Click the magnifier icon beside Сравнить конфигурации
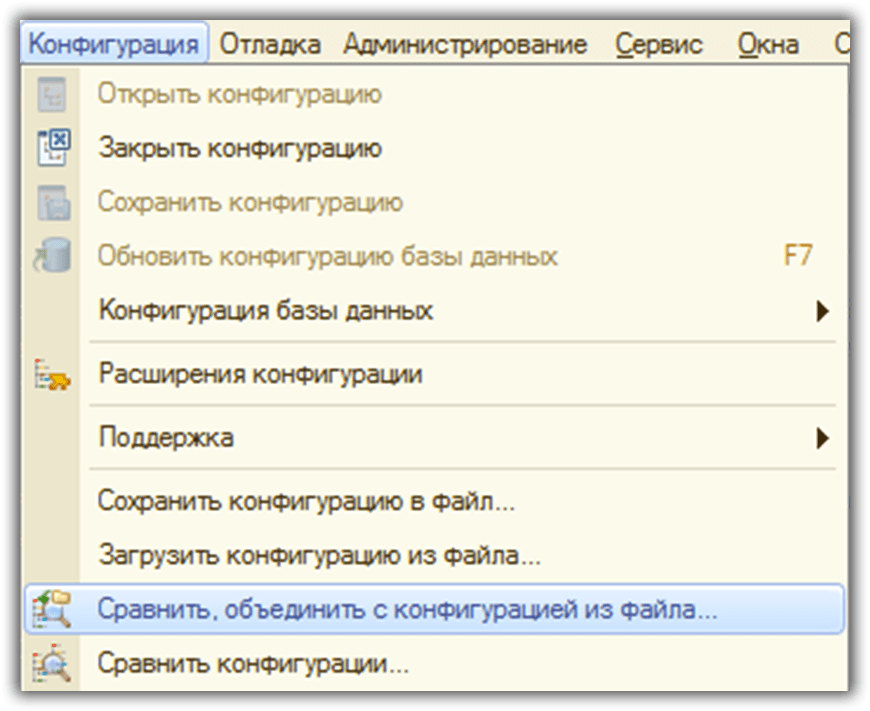Screen dimensions: 870x711 point(53,662)
